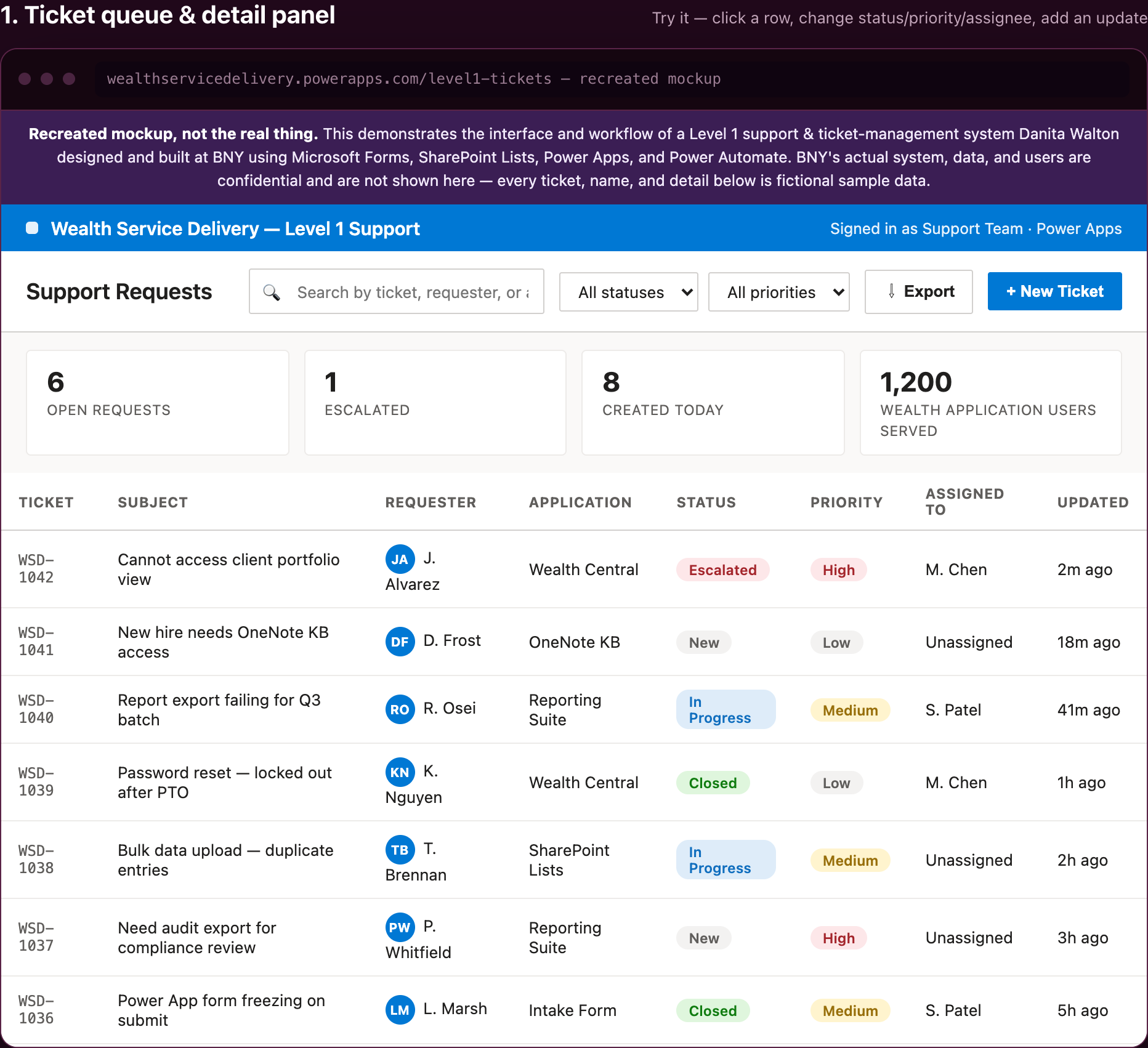This screenshot has height=1048, width=1148.
Task: Focus the ticket search field
Action: 397,291
